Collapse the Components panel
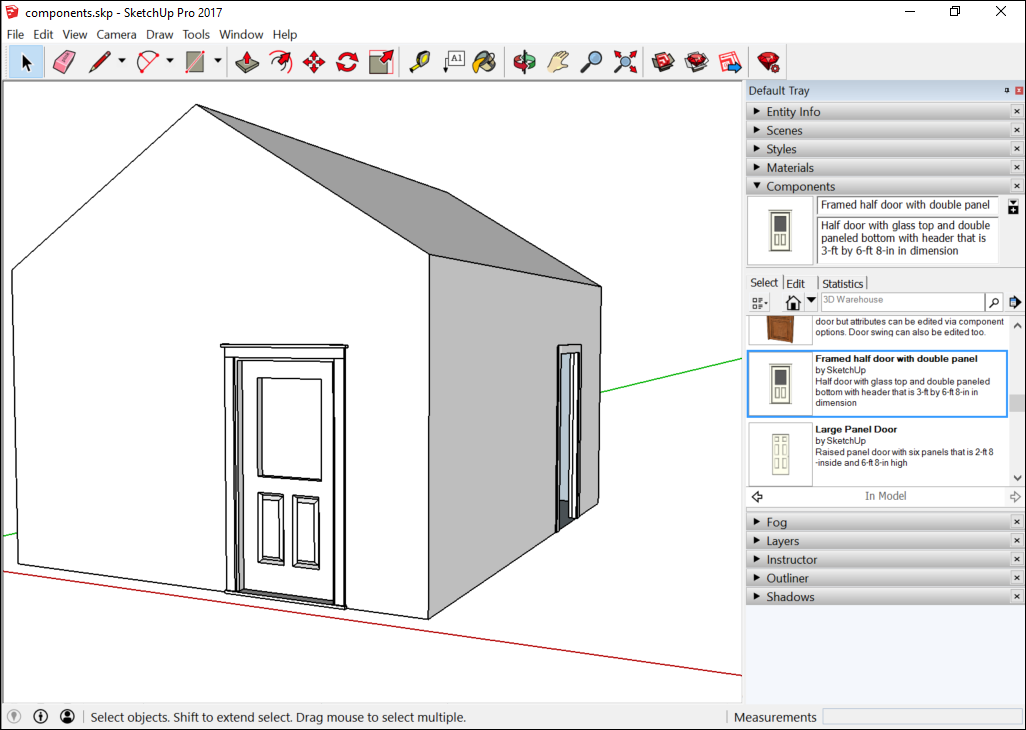Image resolution: width=1026 pixels, height=730 pixels. pos(757,186)
